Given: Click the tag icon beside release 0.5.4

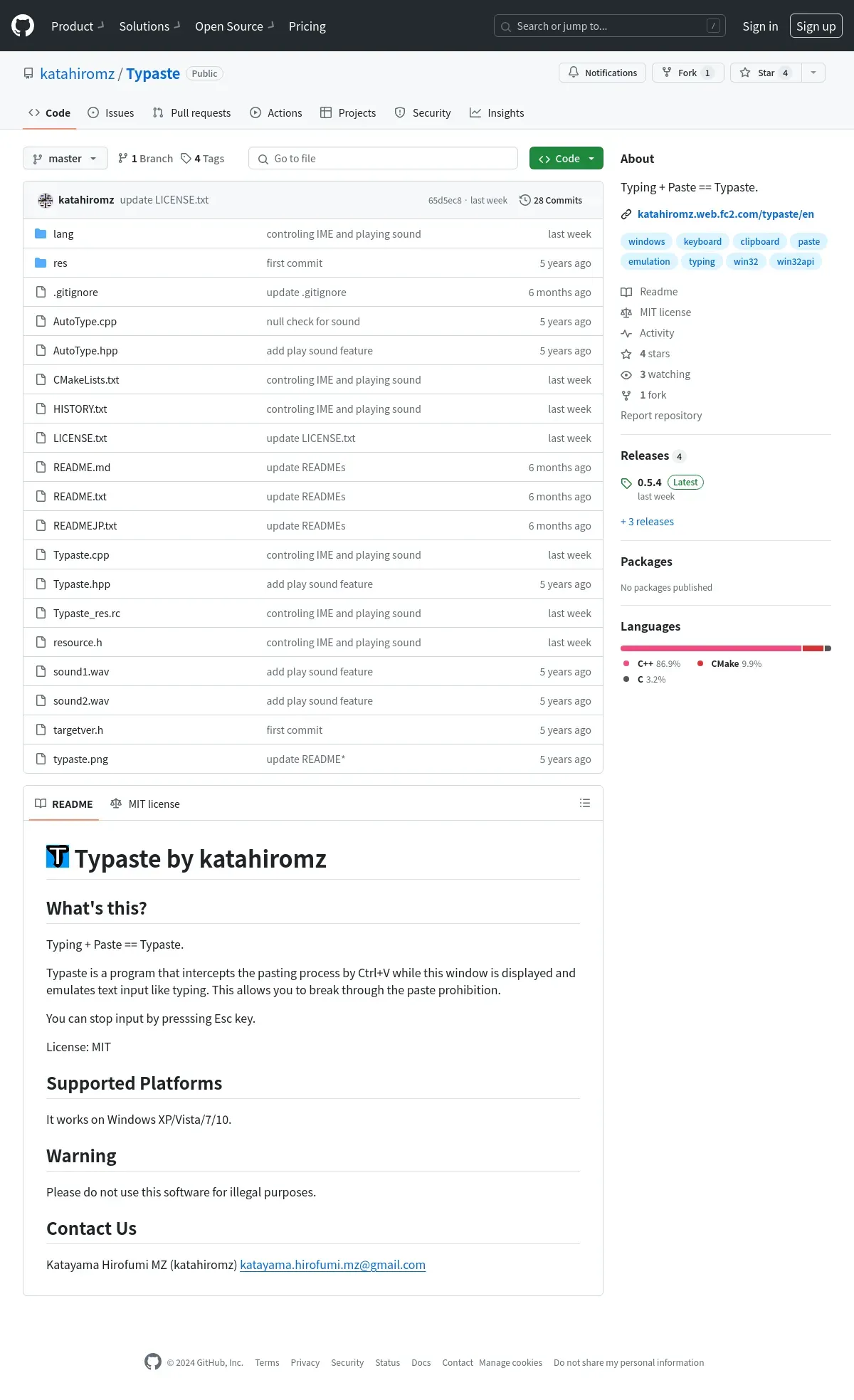Looking at the screenshot, I should tap(626, 483).
